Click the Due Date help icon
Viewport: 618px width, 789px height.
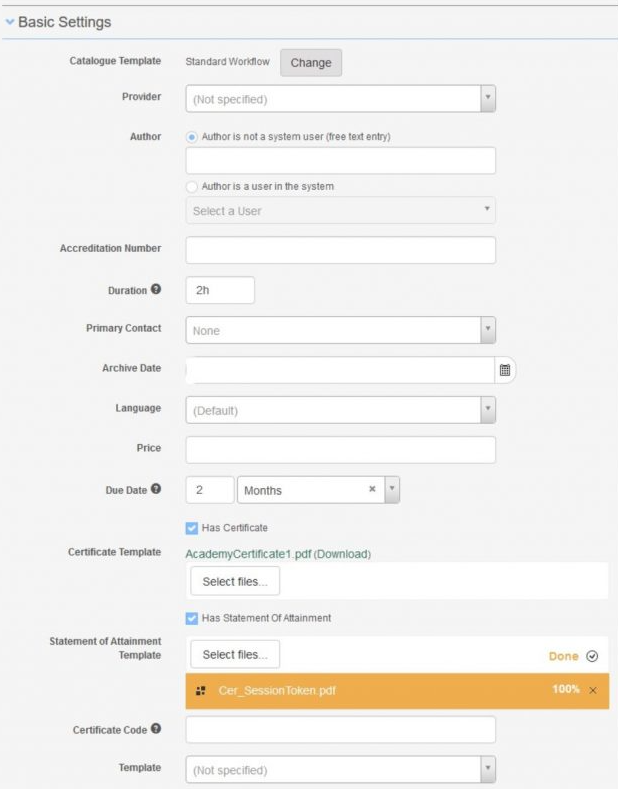point(155,489)
